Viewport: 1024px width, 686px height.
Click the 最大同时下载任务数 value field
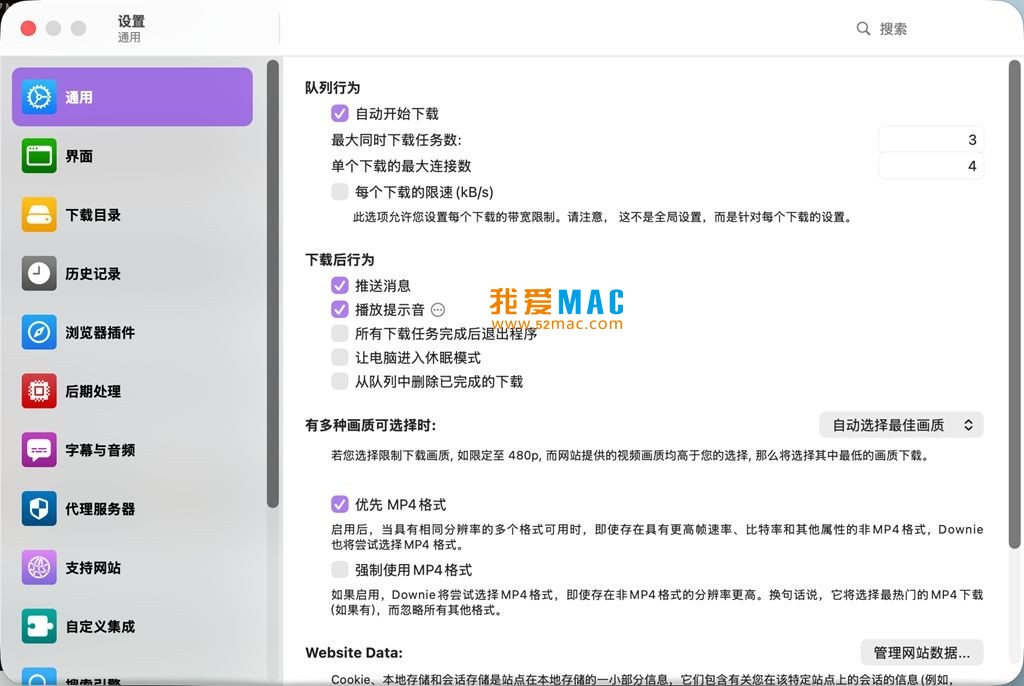tap(930, 140)
